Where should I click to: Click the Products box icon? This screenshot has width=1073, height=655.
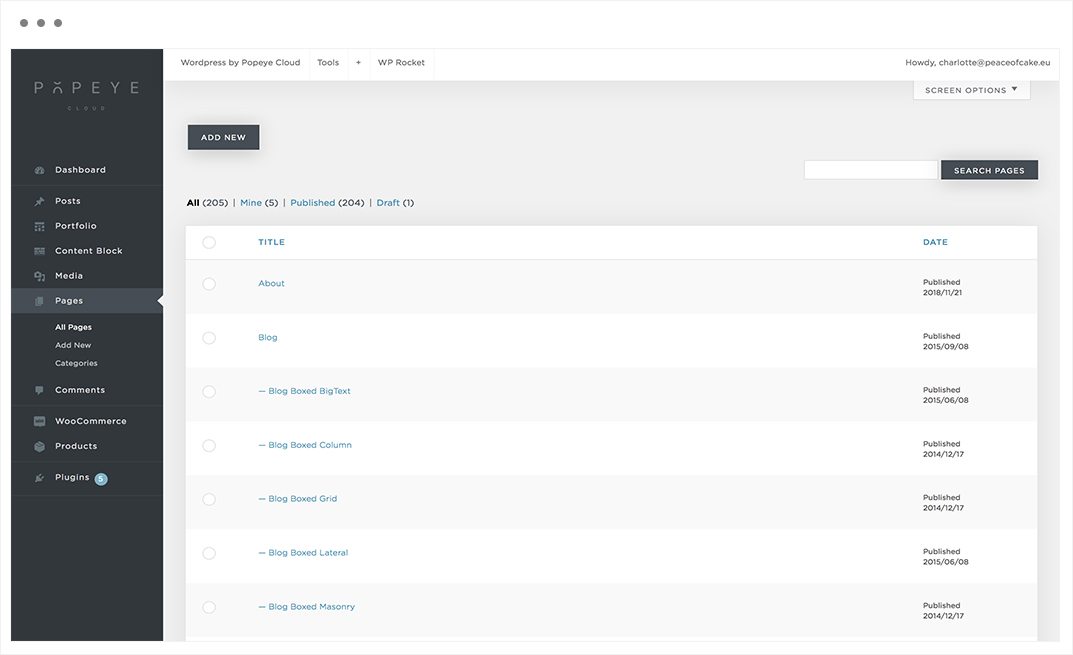[39, 446]
